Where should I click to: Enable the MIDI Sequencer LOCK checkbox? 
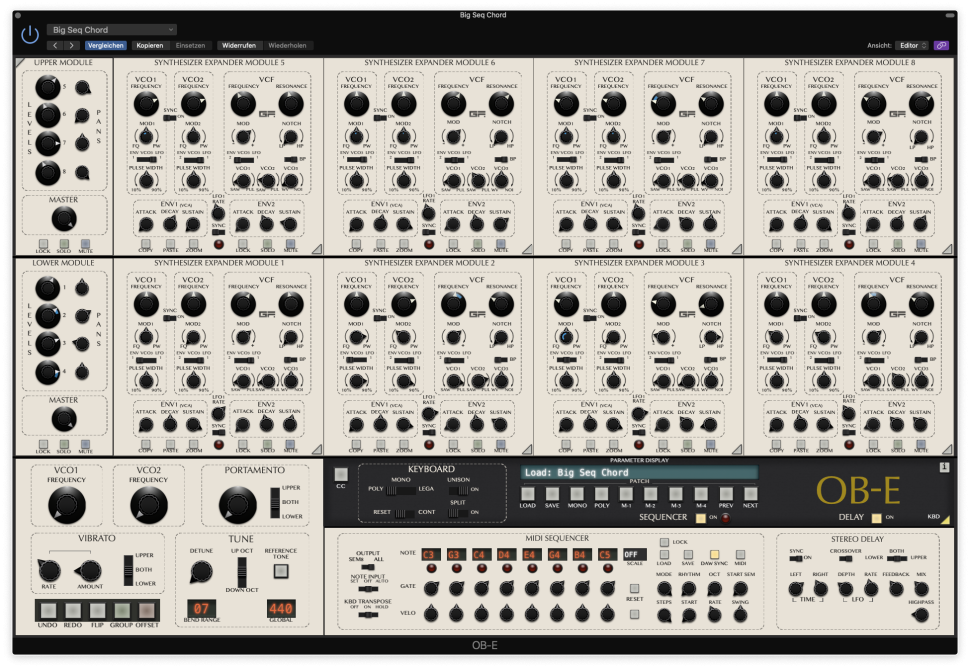(664, 540)
